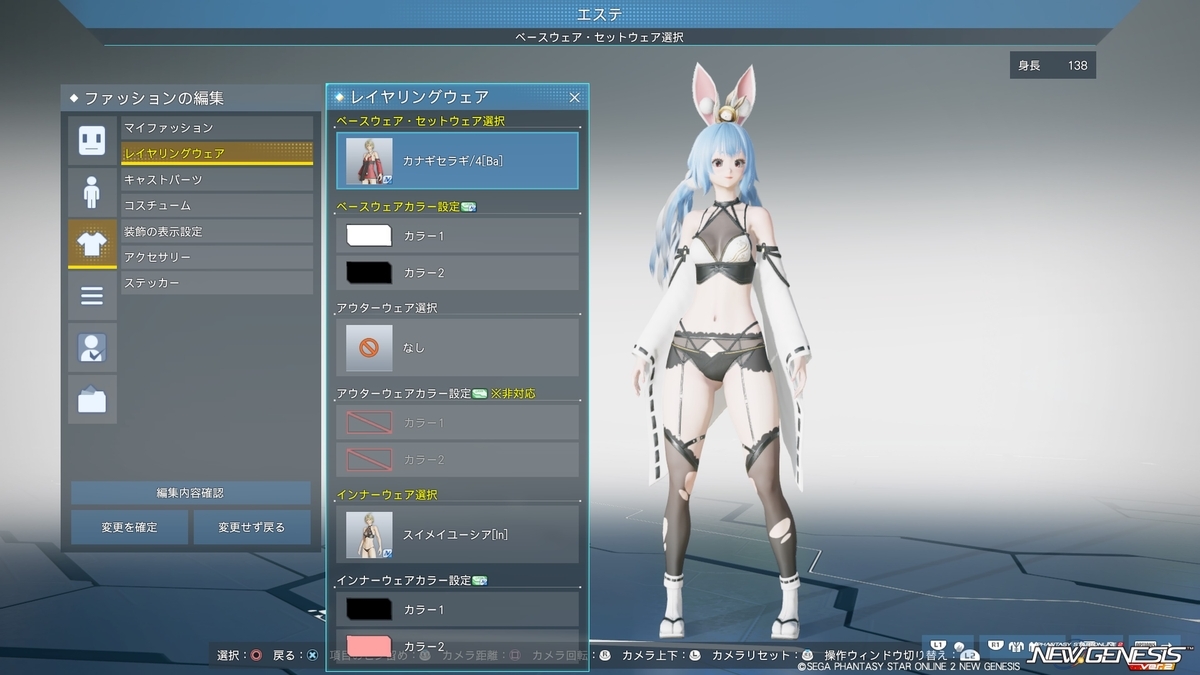Screen dimensions: 1200x675
Task: Open the three-line menu category icon
Action: point(92,295)
